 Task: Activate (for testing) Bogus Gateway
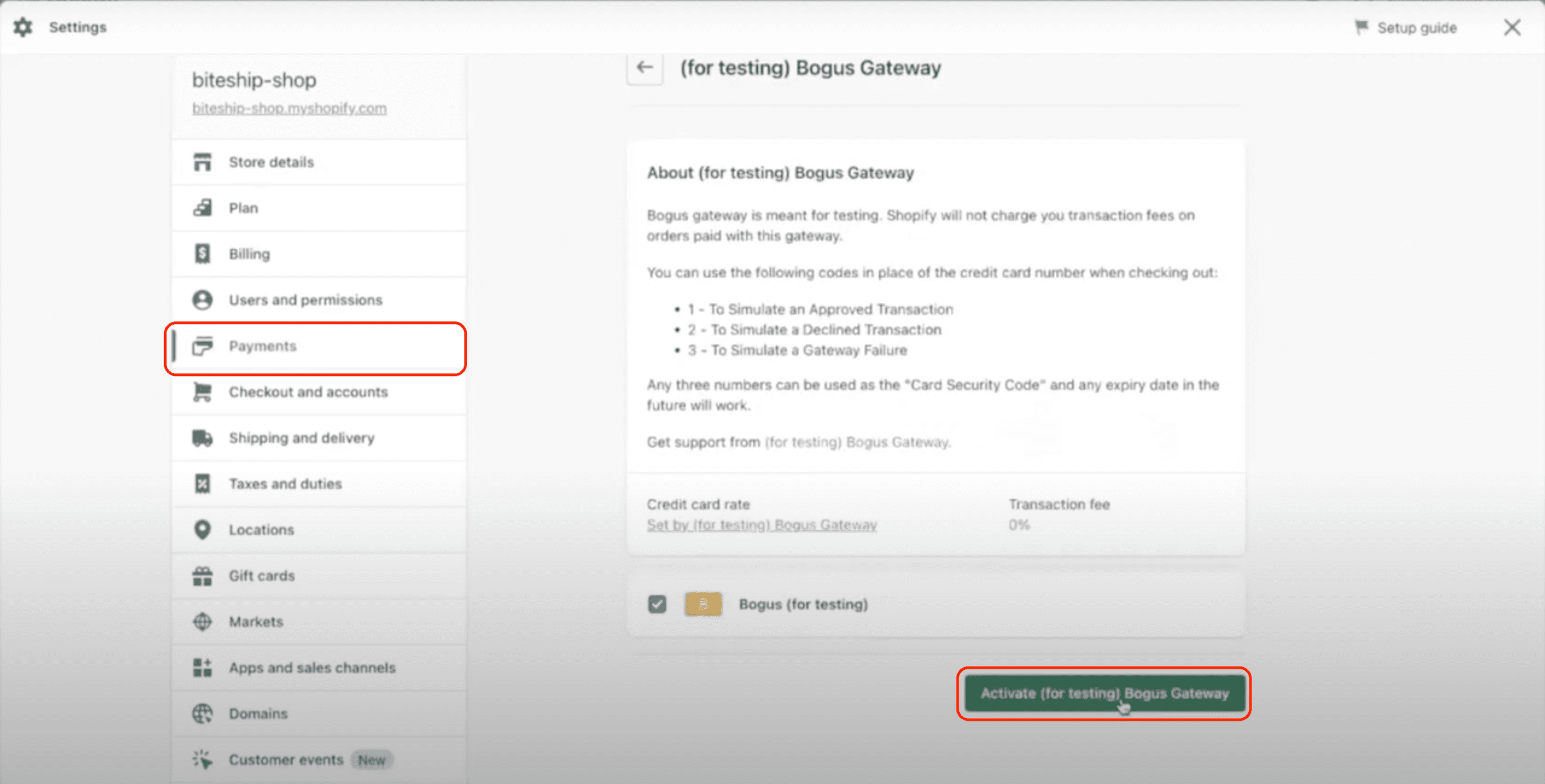1104,693
